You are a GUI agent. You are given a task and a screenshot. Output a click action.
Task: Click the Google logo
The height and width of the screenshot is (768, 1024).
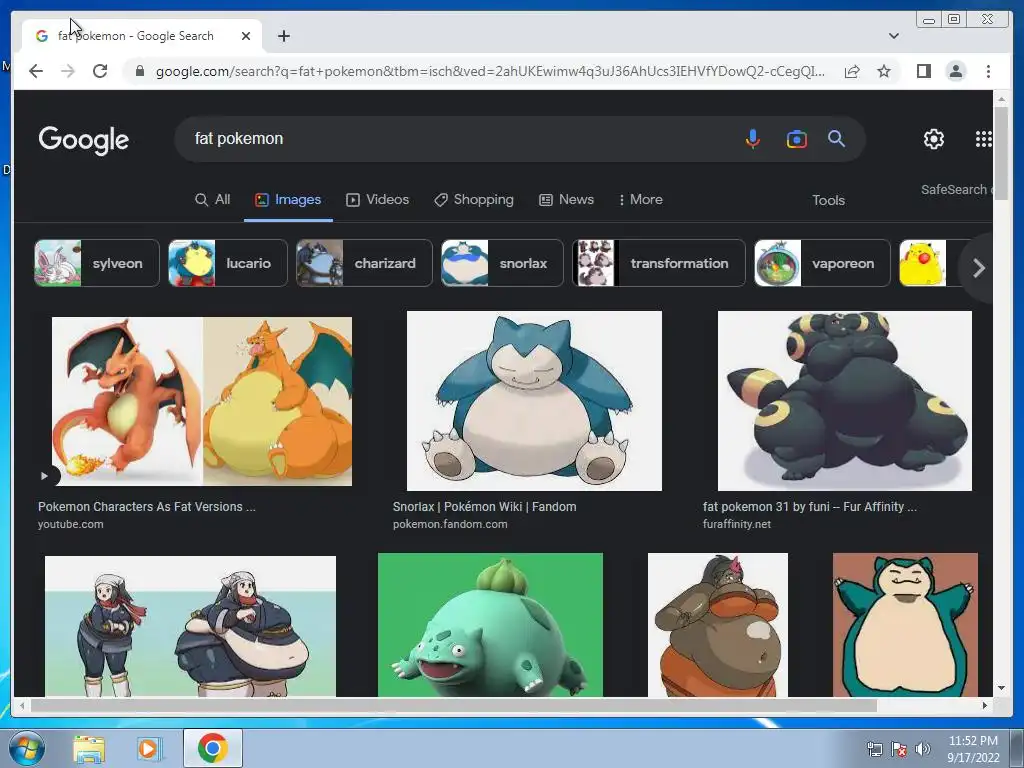click(84, 140)
